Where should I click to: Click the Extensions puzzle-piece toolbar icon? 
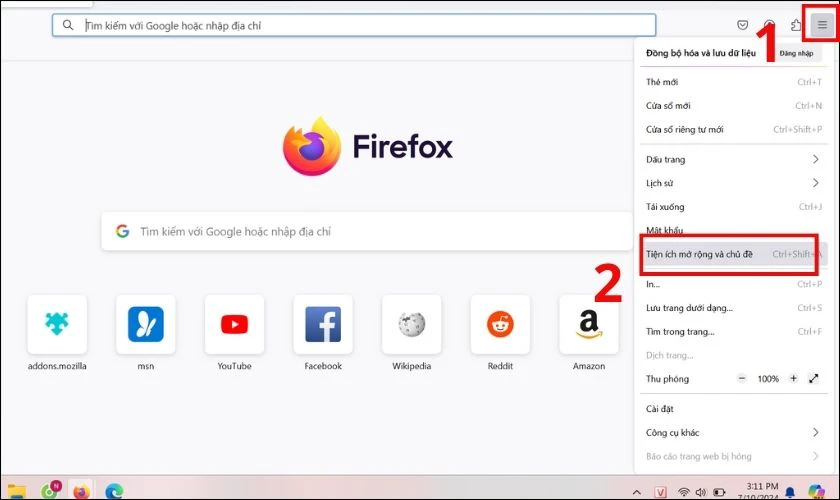(796, 25)
